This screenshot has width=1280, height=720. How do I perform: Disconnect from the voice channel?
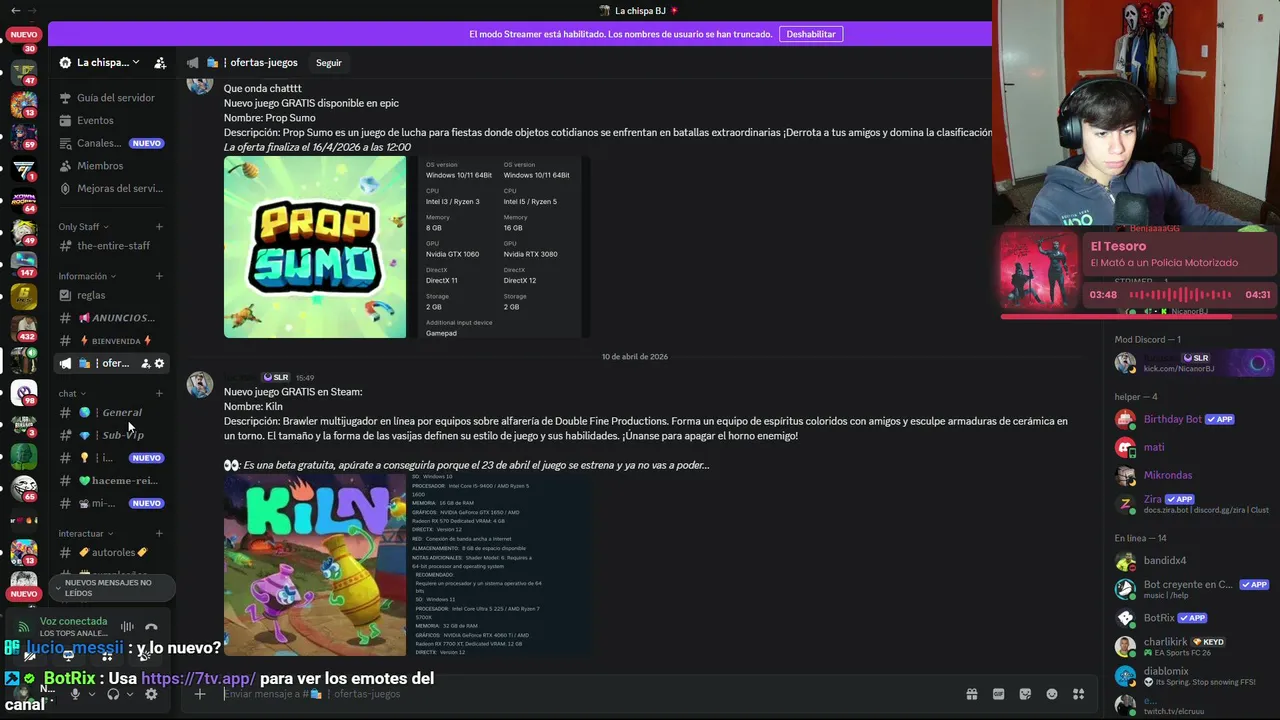151,627
